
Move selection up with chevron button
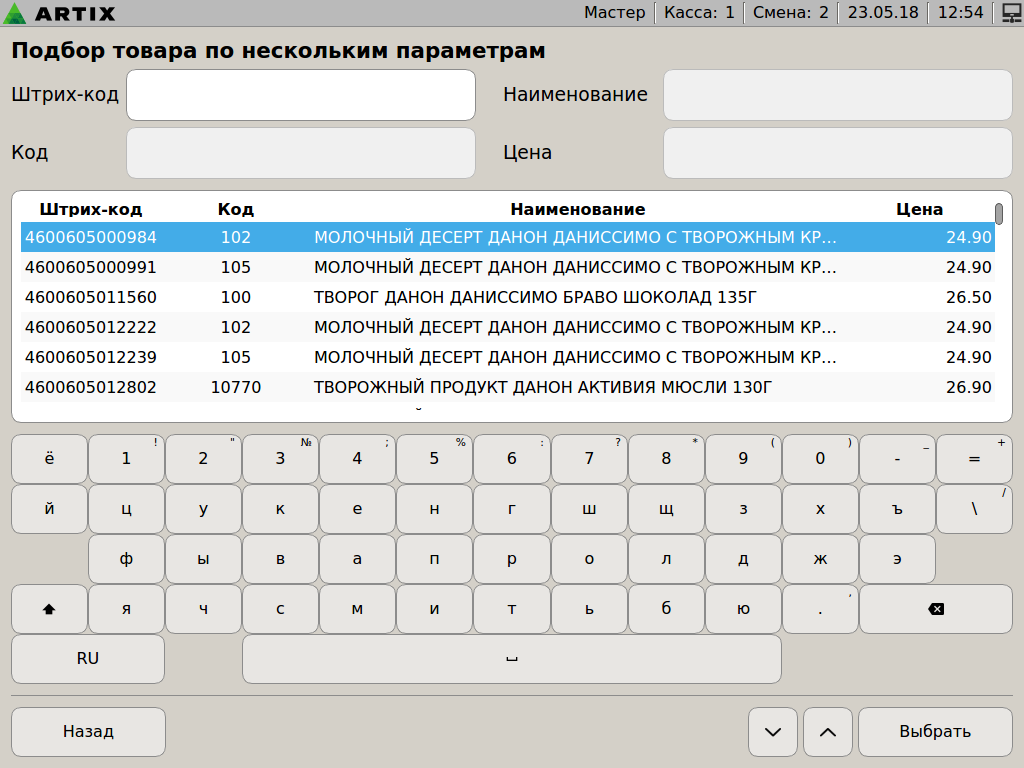coord(828,732)
